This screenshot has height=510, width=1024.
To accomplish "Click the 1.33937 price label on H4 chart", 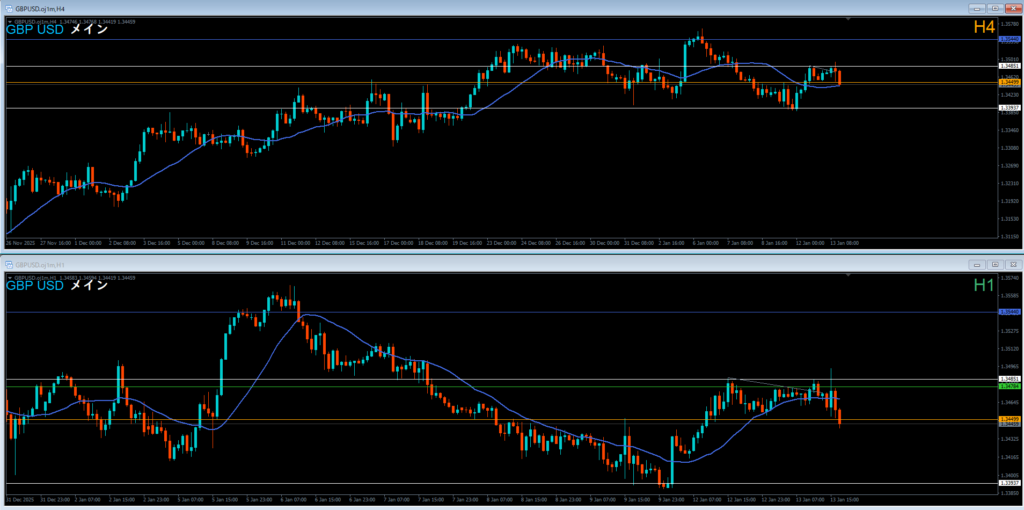I will [1008, 107].
